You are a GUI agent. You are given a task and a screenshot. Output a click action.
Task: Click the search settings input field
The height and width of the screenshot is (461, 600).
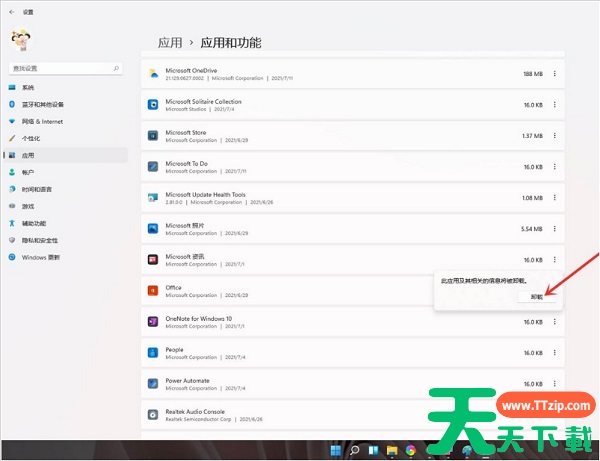tap(65, 68)
